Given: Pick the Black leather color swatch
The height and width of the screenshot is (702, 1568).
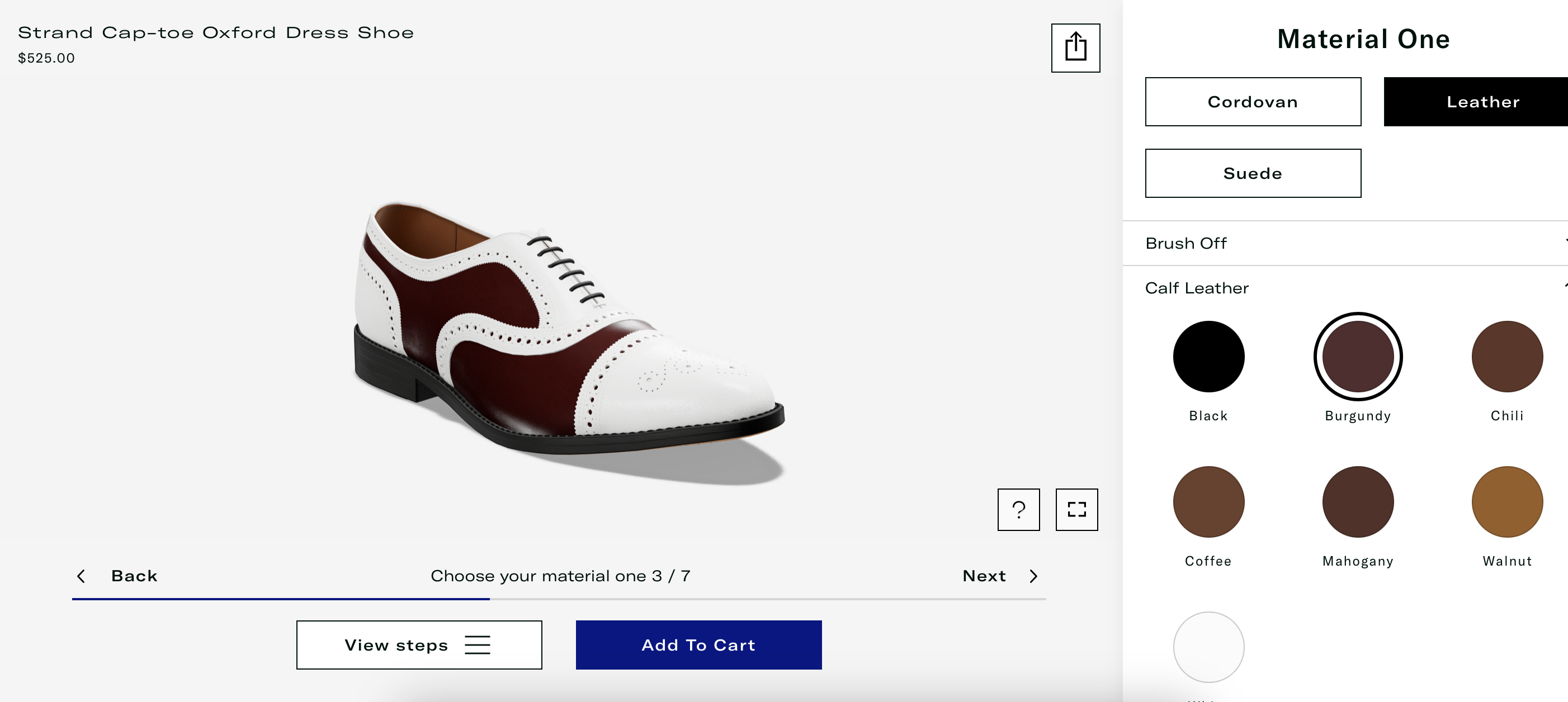Looking at the screenshot, I should point(1208,357).
